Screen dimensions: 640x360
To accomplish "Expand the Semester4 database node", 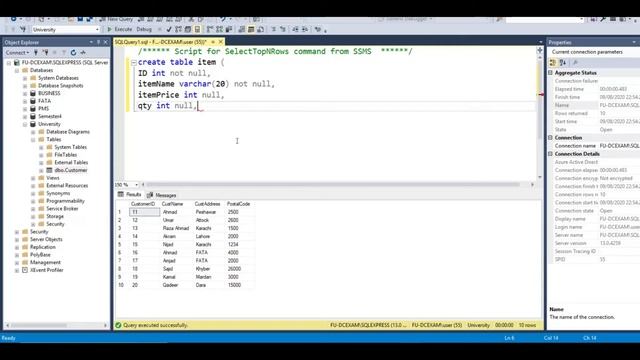I will (25, 116).
